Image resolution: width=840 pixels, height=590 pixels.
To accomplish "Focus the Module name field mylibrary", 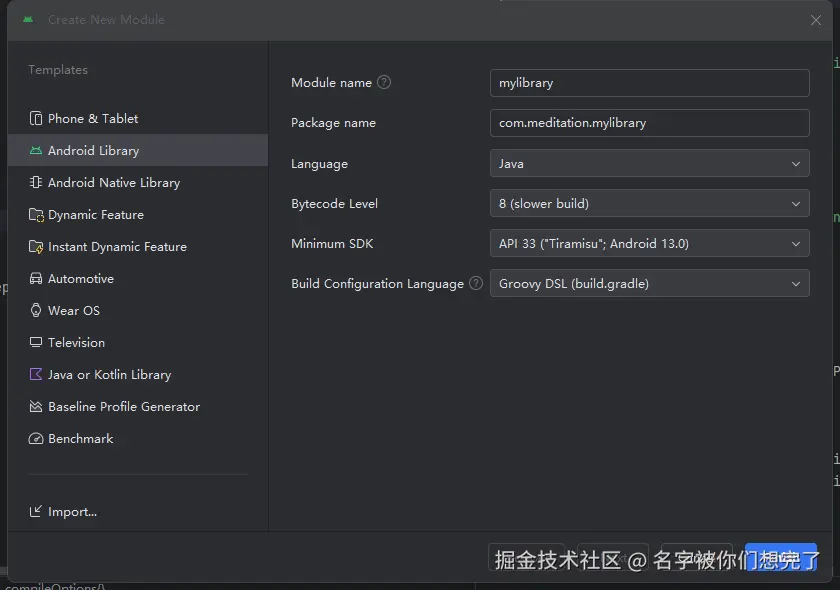I will (x=649, y=83).
